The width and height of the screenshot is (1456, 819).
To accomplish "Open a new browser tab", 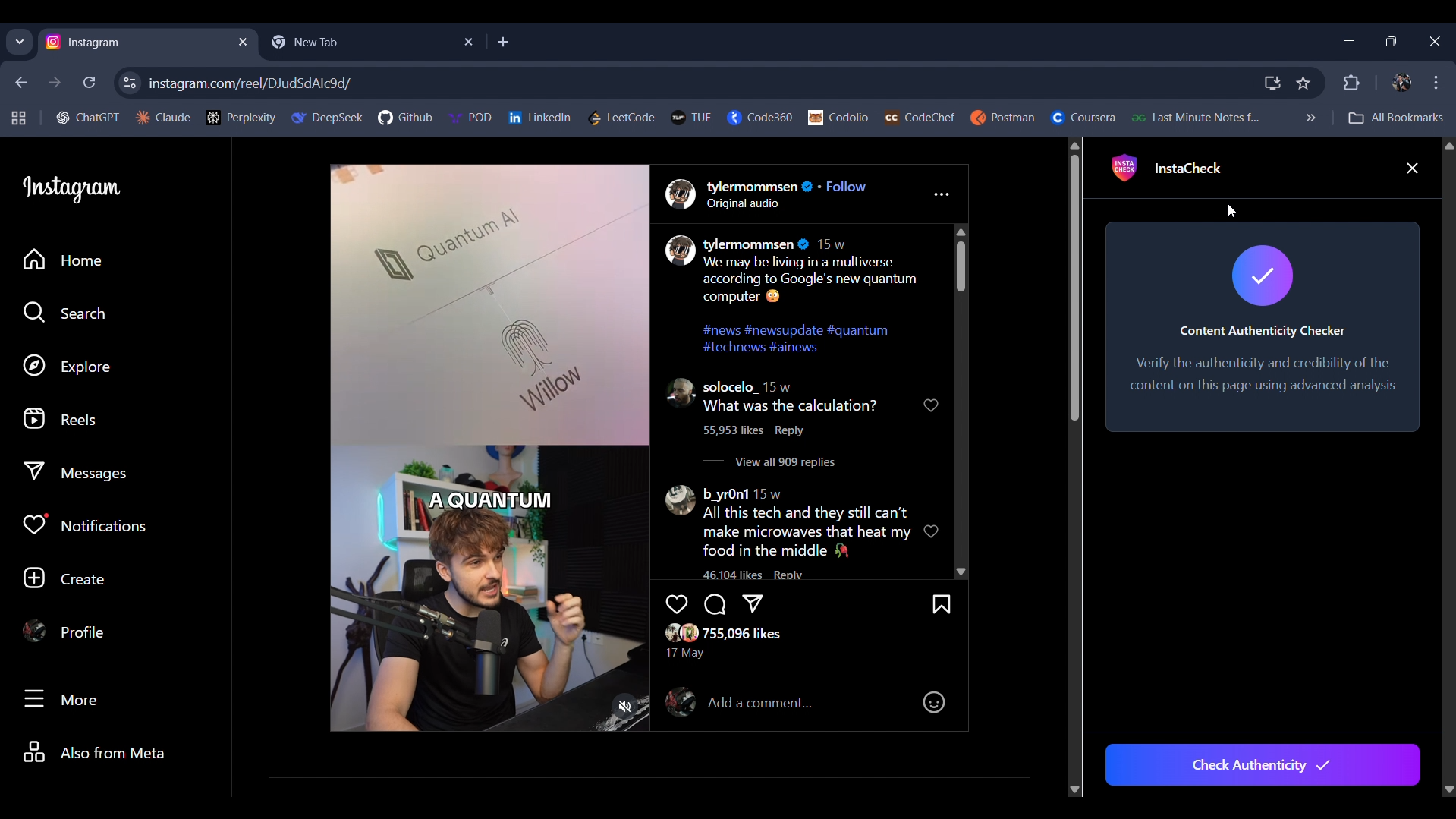I will click(503, 43).
